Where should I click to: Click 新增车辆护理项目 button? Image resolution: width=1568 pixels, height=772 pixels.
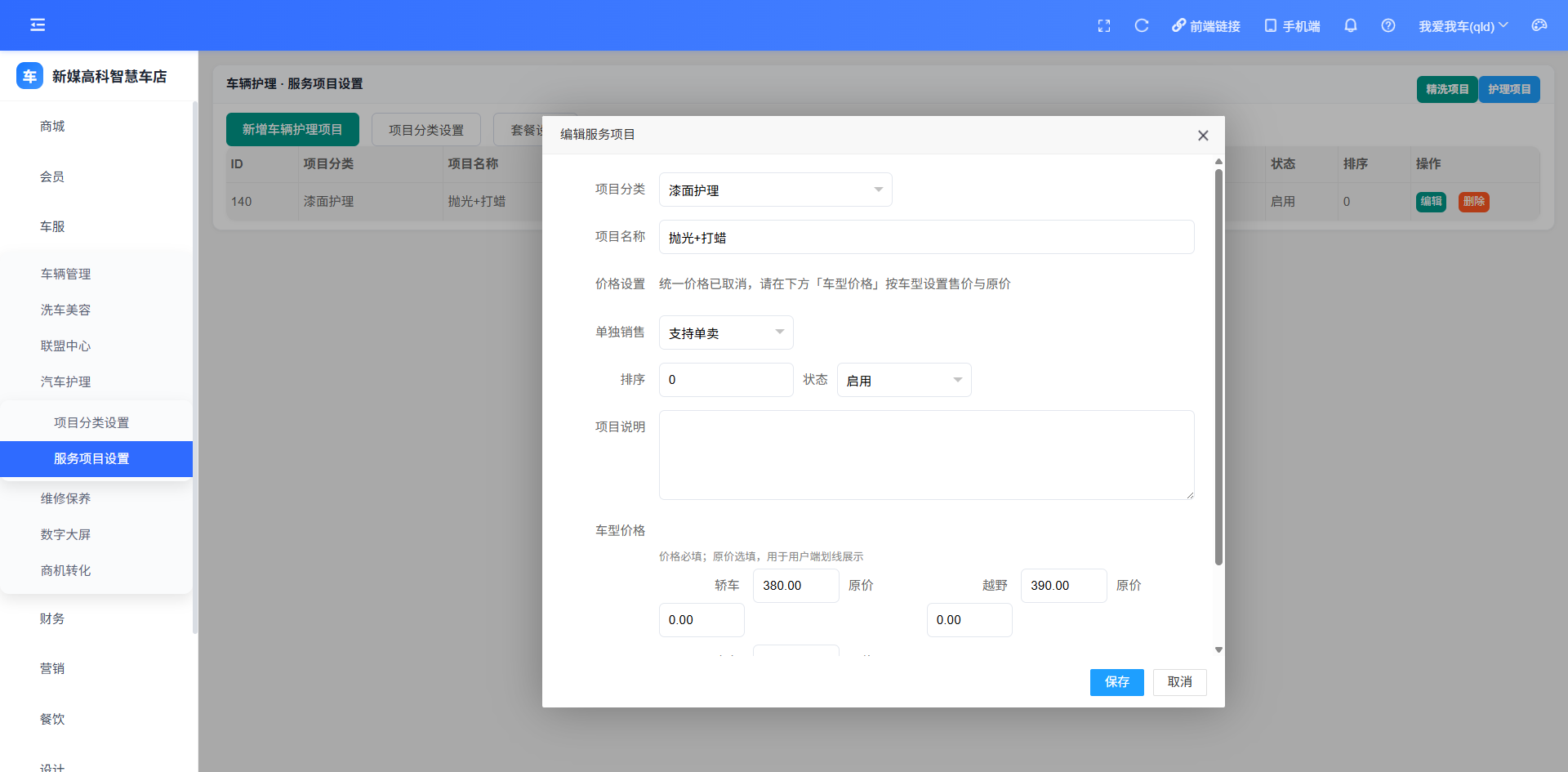292,130
